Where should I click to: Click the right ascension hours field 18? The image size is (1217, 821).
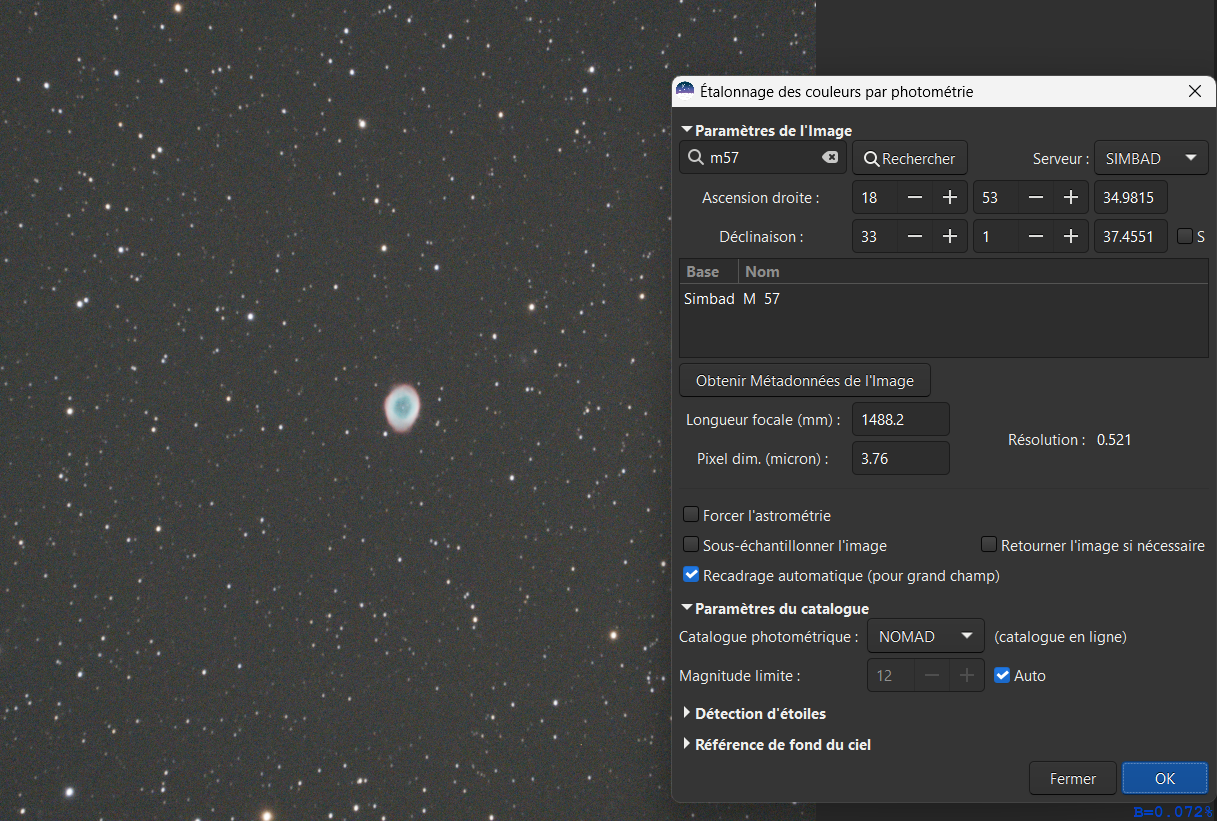coord(875,197)
